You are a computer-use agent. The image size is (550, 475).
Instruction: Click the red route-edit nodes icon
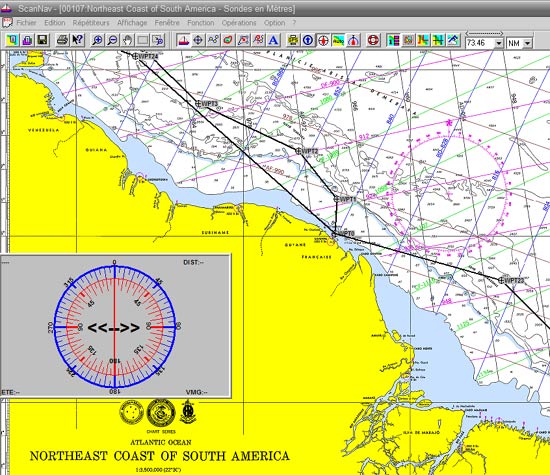click(258, 40)
